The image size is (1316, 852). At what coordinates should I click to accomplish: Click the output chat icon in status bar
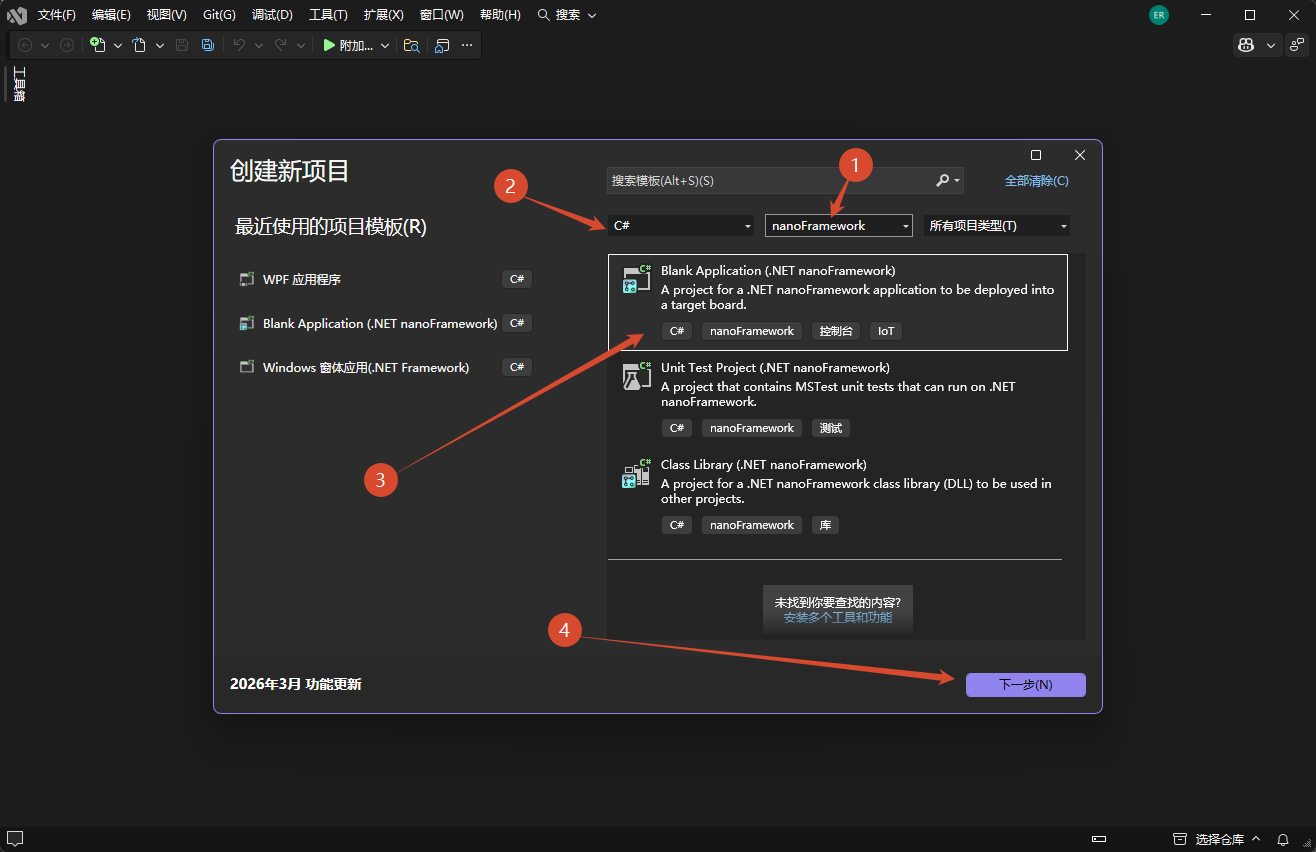pos(15,838)
